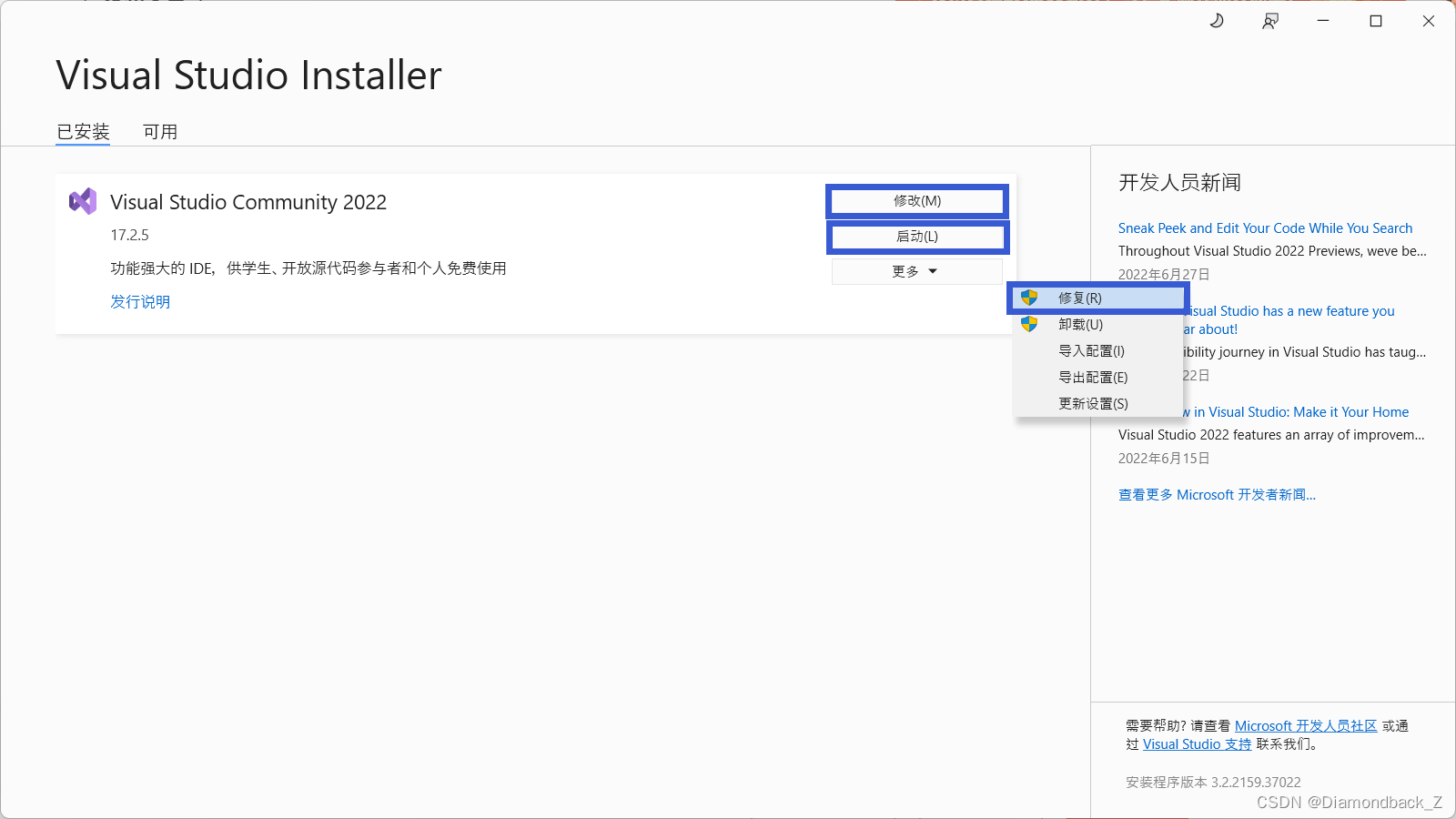Click 安装程序版本 3.2.2159.37022 text

[x=1213, y=783]
